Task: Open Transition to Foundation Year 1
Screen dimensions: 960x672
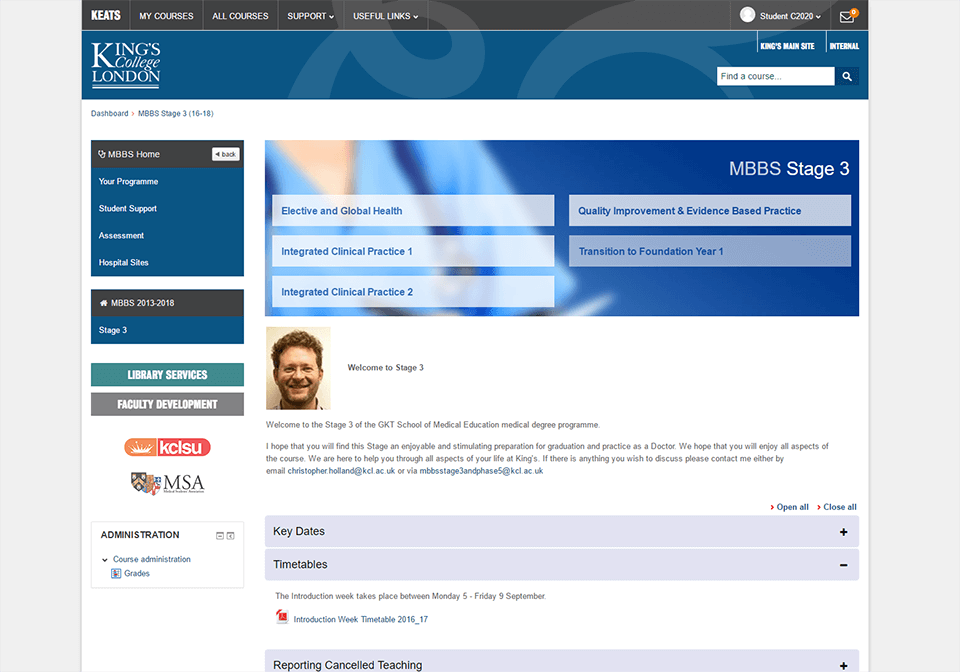Action: click(x=710, y=251)
